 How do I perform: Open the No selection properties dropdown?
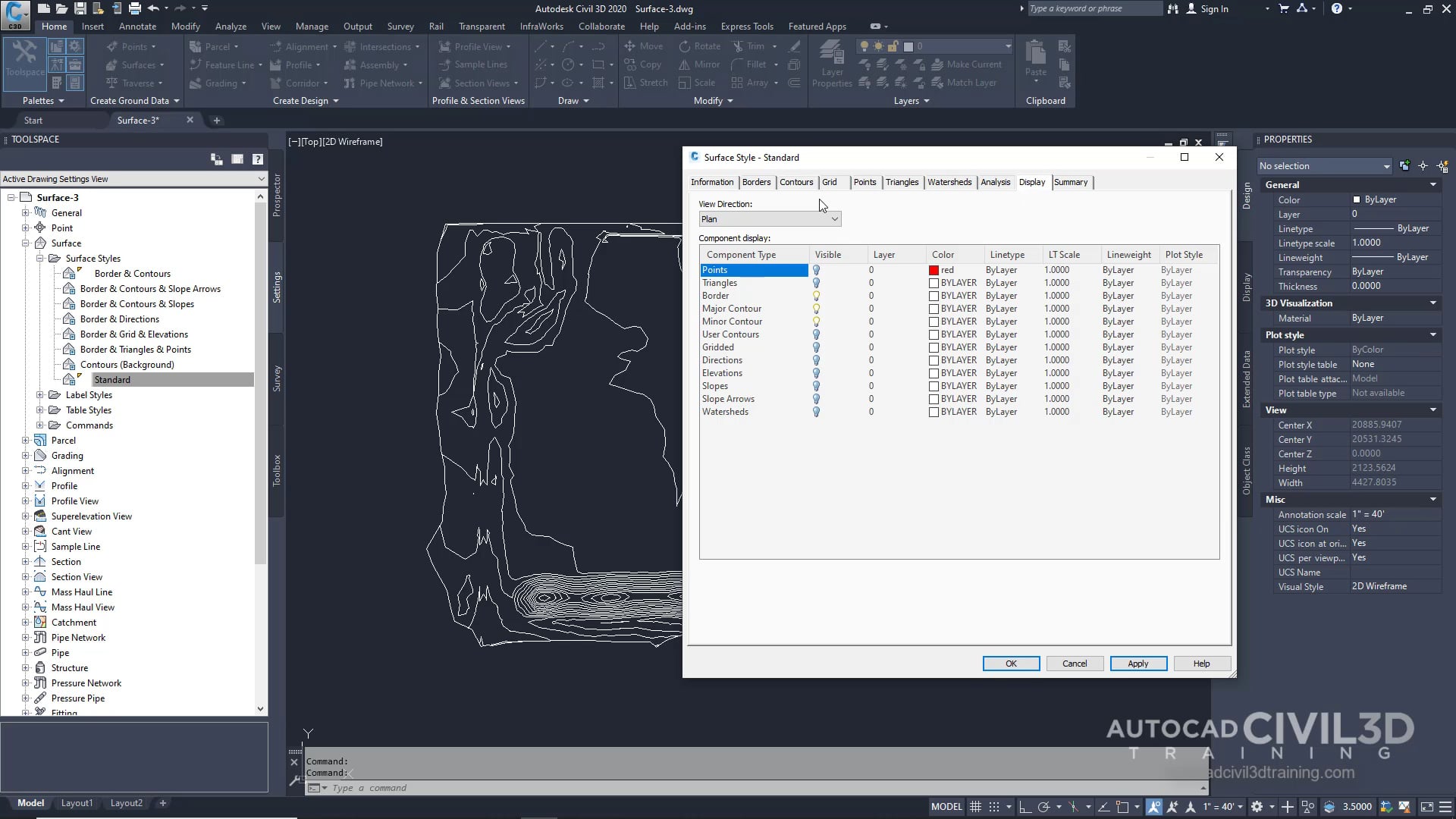pos(1324,166)
